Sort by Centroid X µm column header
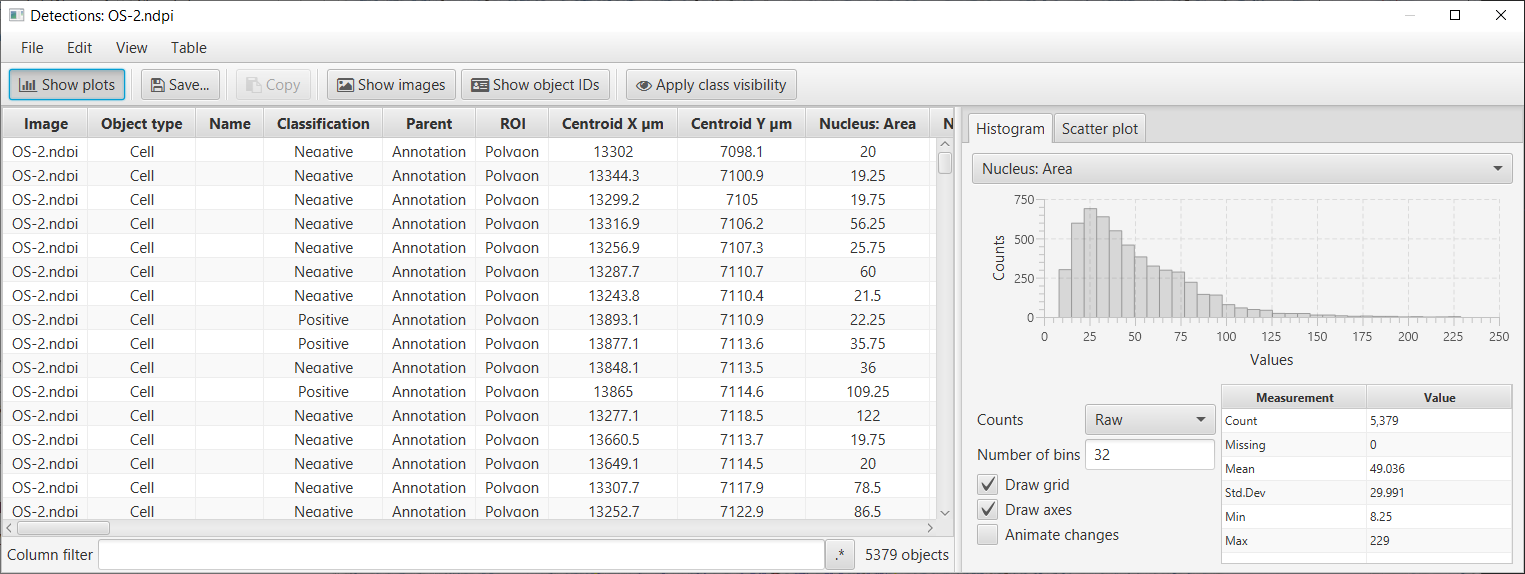Image resolution: width=1525 pixels, height=574 pixels. (613, 124)
